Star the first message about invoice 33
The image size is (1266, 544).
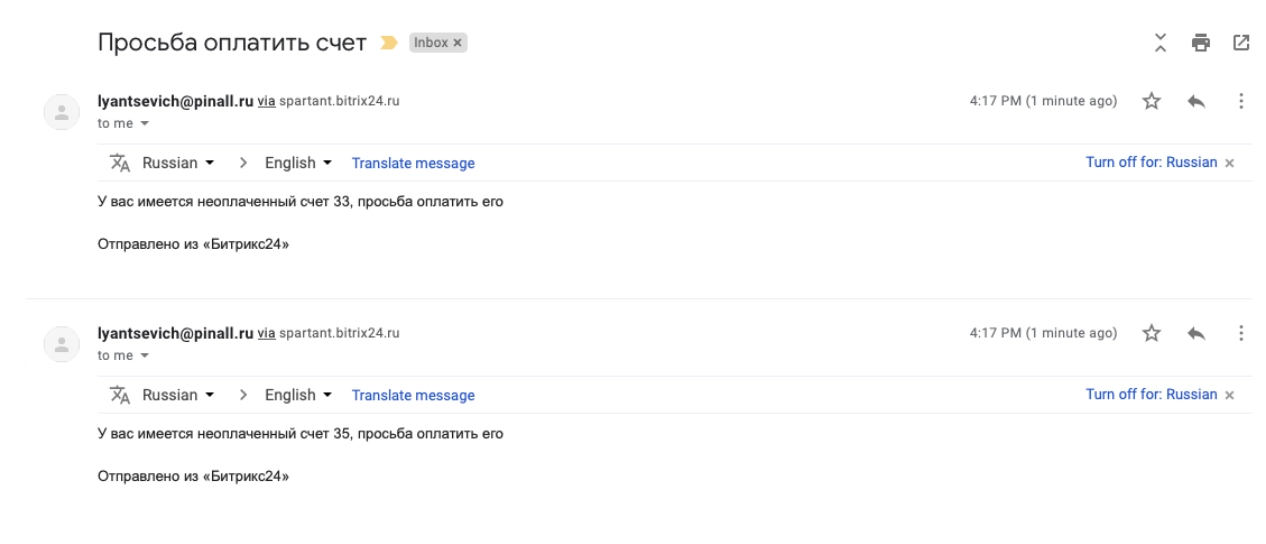point(1153,102)
